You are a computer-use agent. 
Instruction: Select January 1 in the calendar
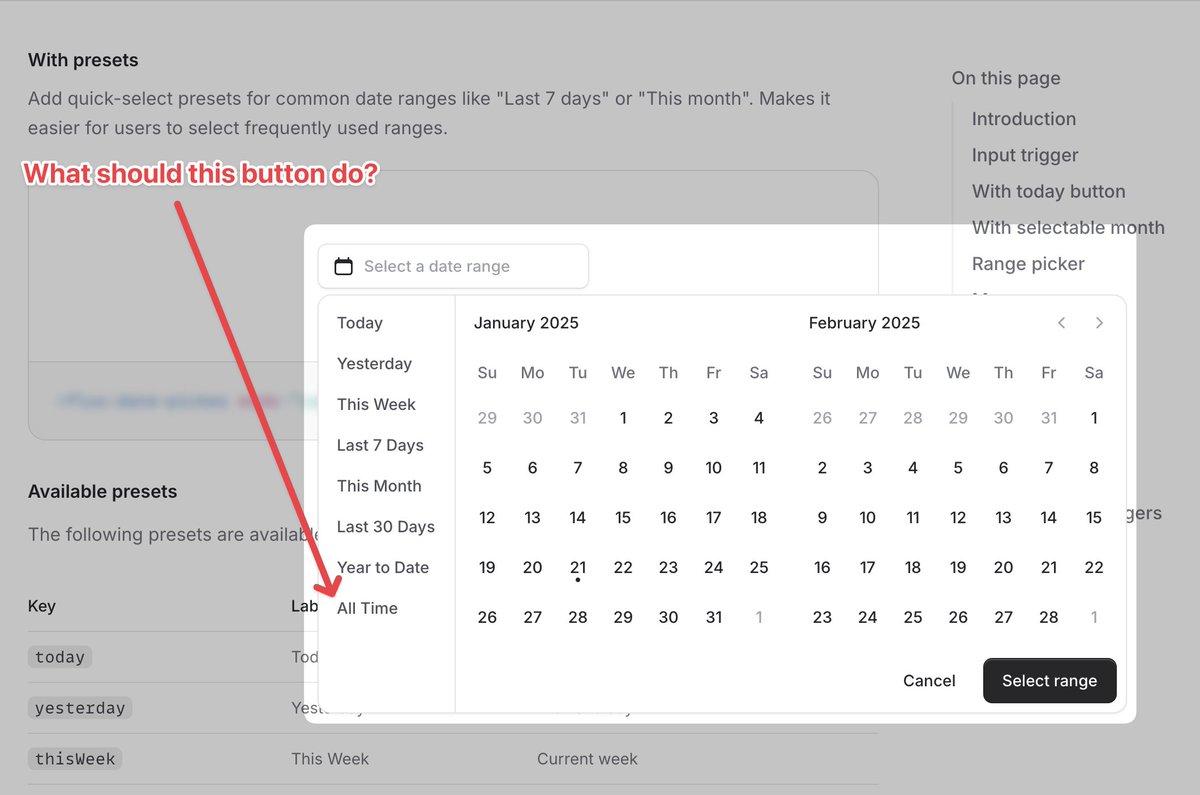pyautogui.click(x=623, y=418)
